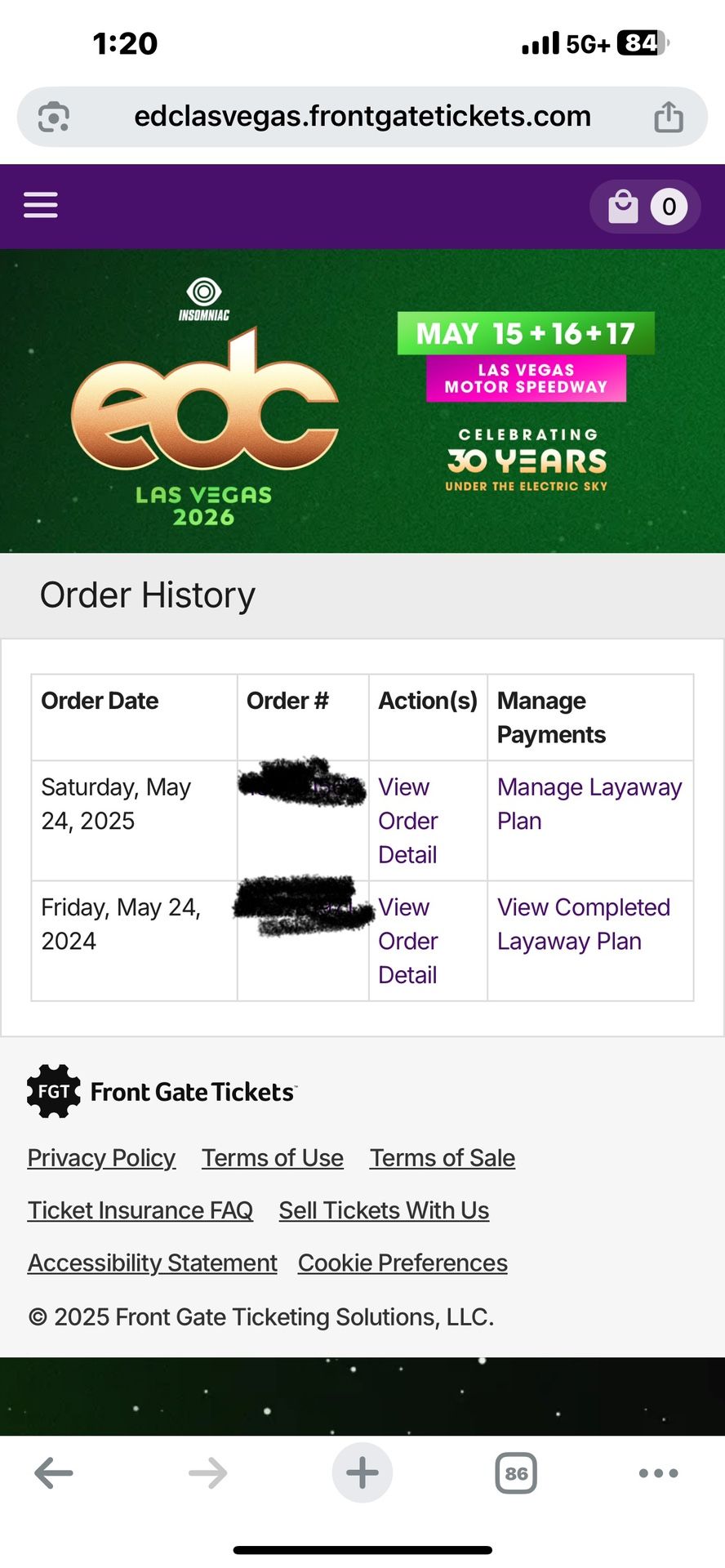Open the Manage Layaway Plan link

pyautogui.click(x=589, y=804)
